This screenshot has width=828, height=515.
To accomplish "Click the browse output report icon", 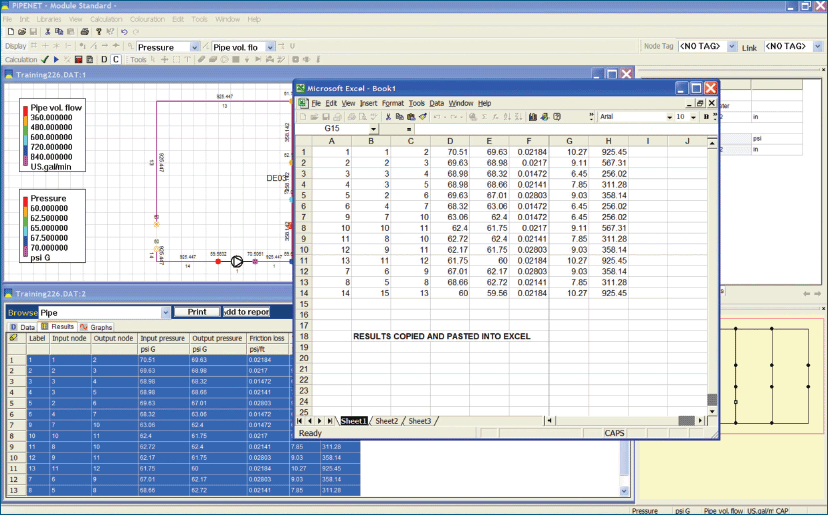I will (x=90, y=60).
